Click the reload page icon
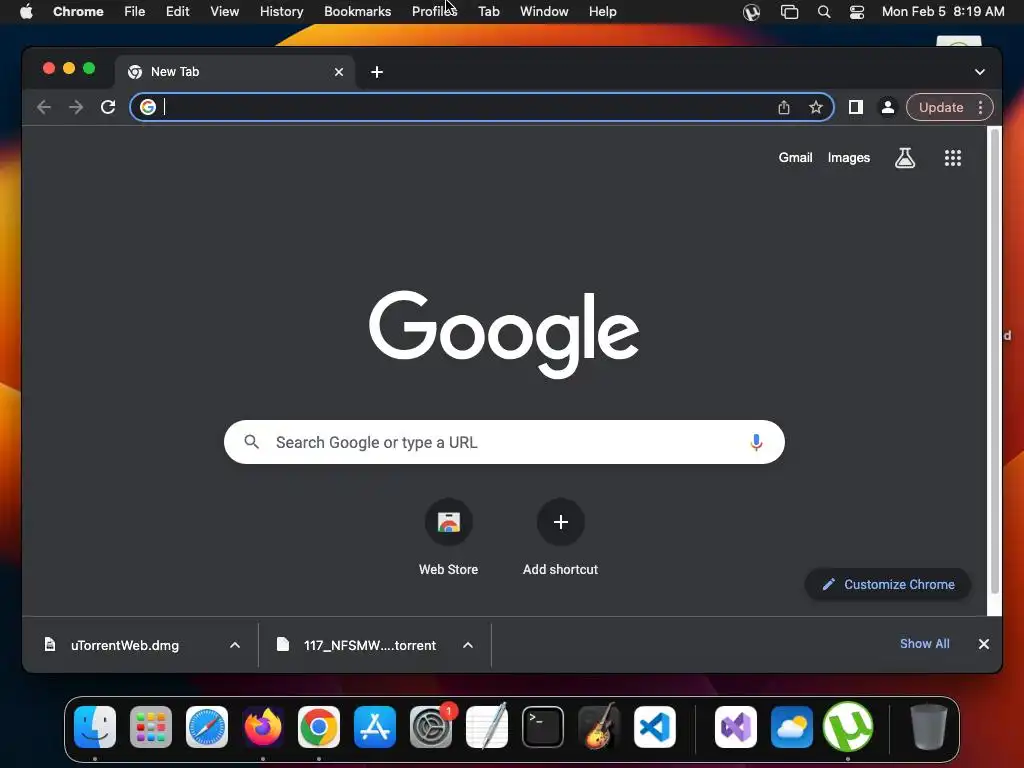 [108, 107]
